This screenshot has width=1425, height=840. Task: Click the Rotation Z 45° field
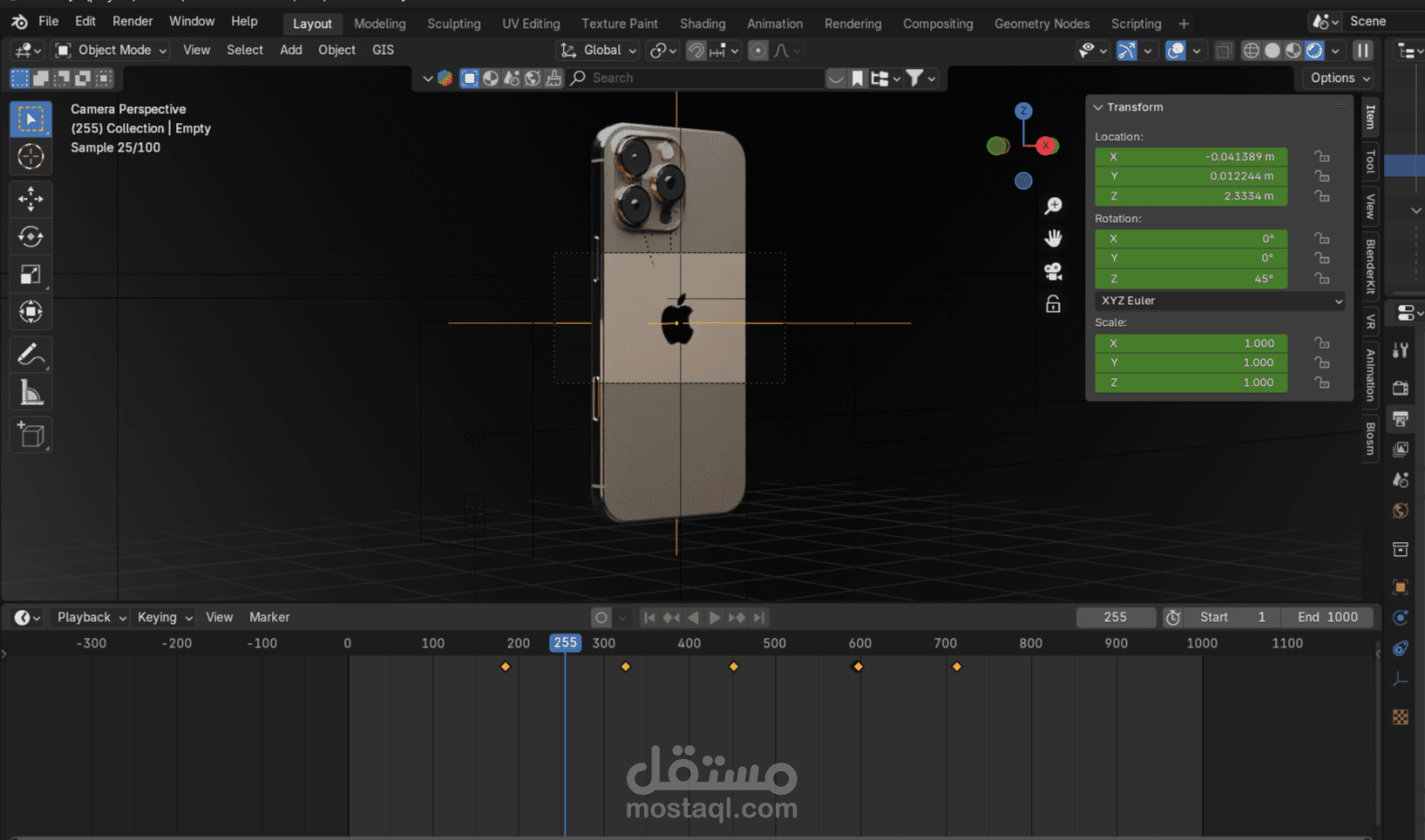coord(1191,279)
